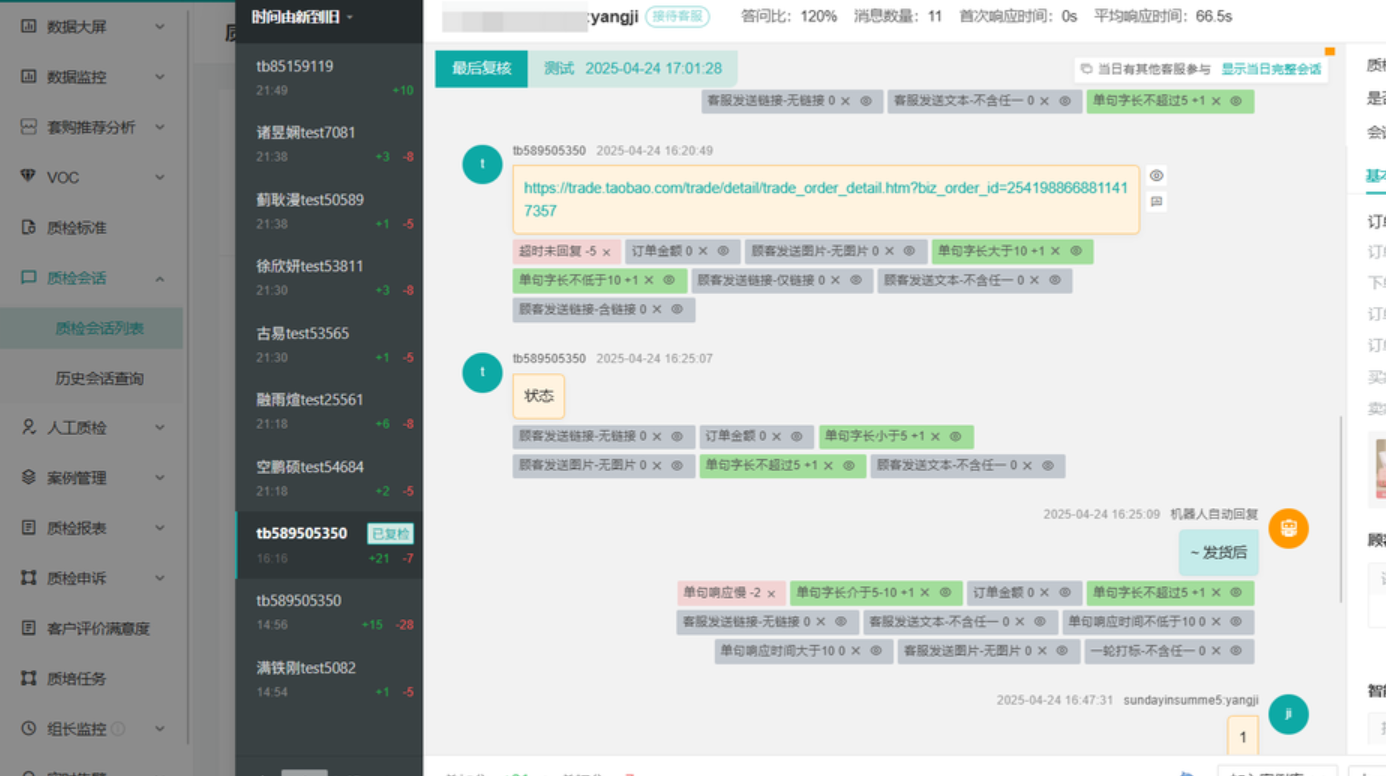Click the 组长监控 clock icon

(x=28, y=728)
